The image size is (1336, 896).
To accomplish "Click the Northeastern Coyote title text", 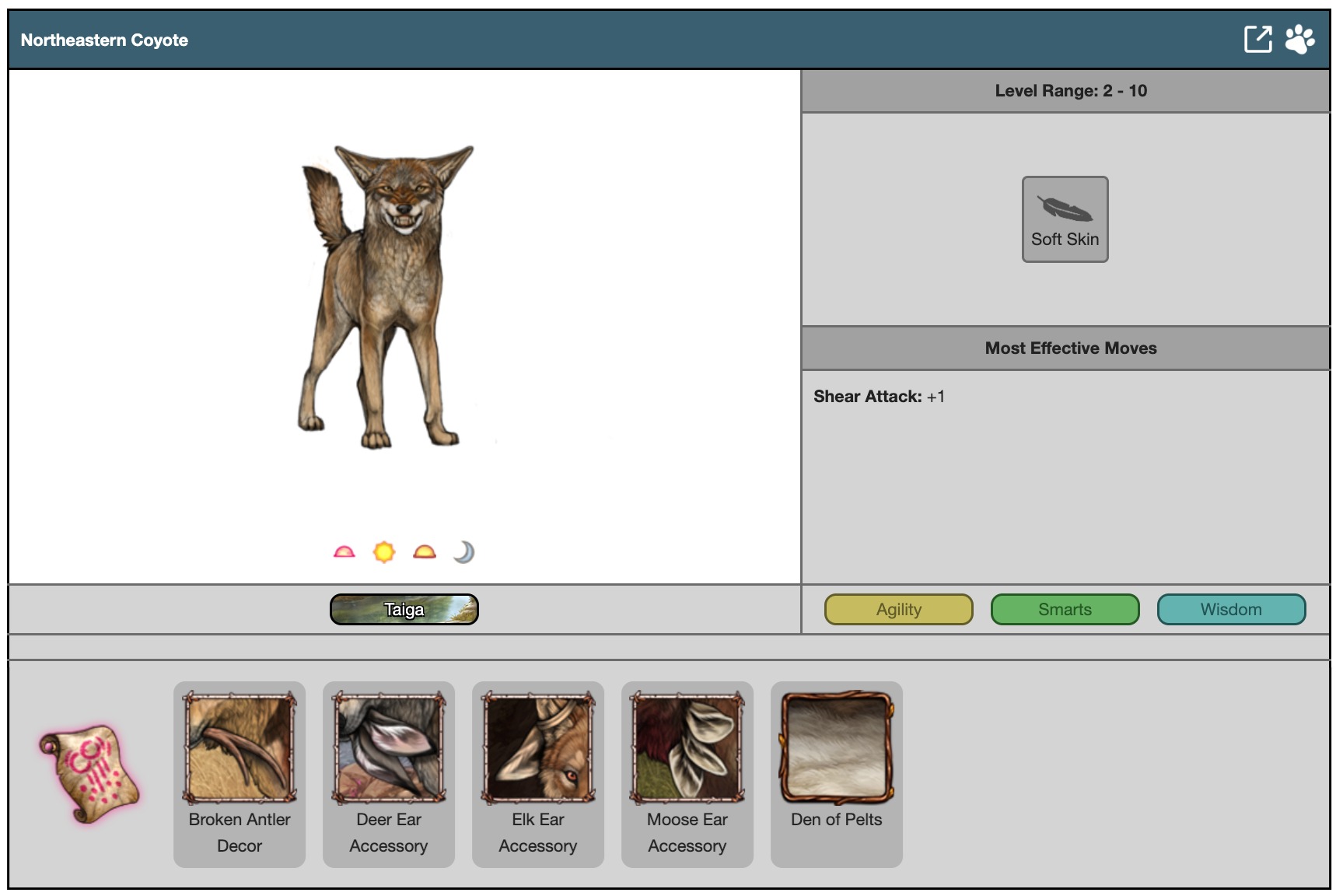I will (104, 40).
